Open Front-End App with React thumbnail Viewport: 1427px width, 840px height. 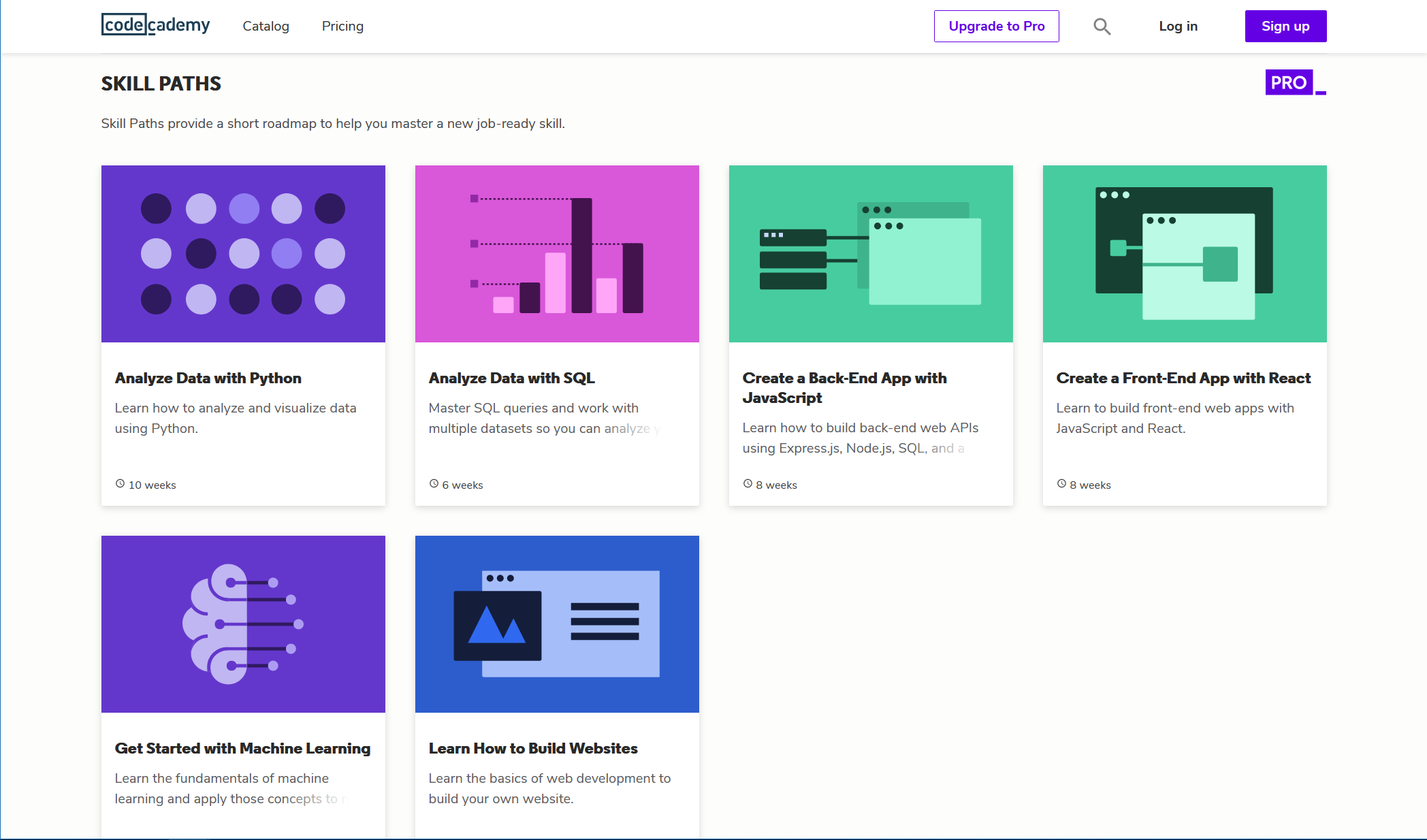coord(1185,254)
